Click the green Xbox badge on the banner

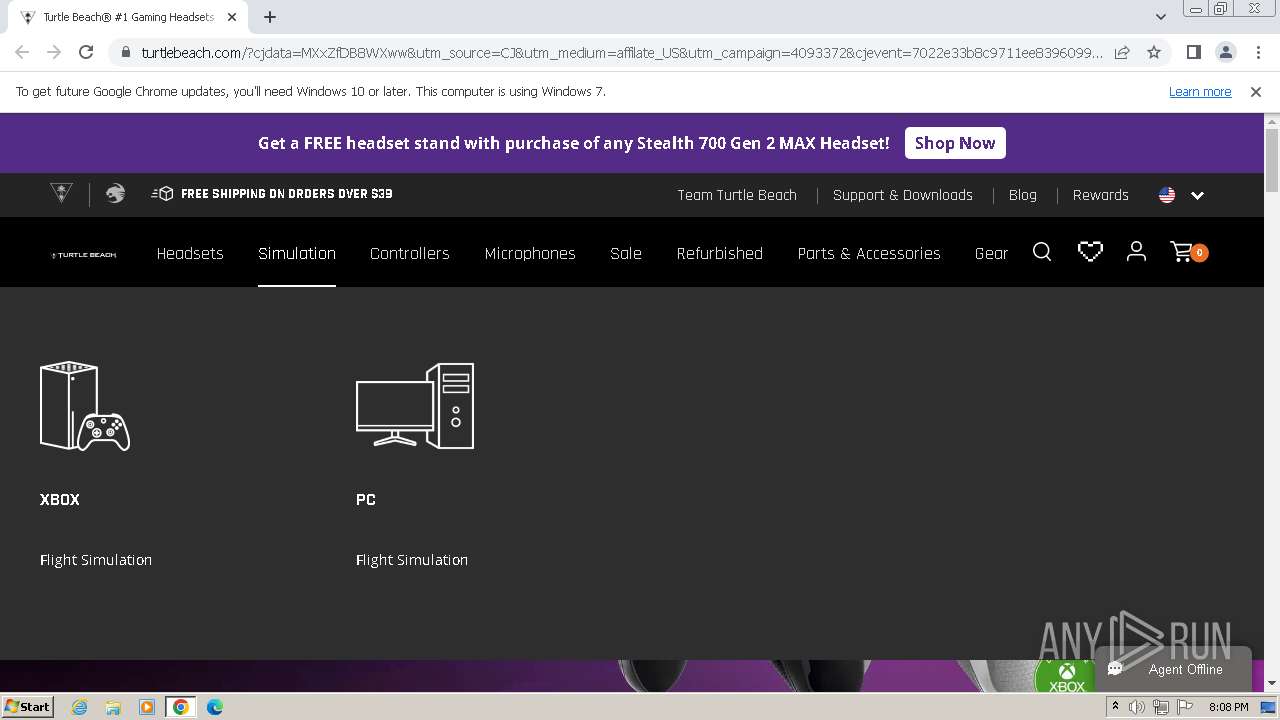[x=1066, y=676]
